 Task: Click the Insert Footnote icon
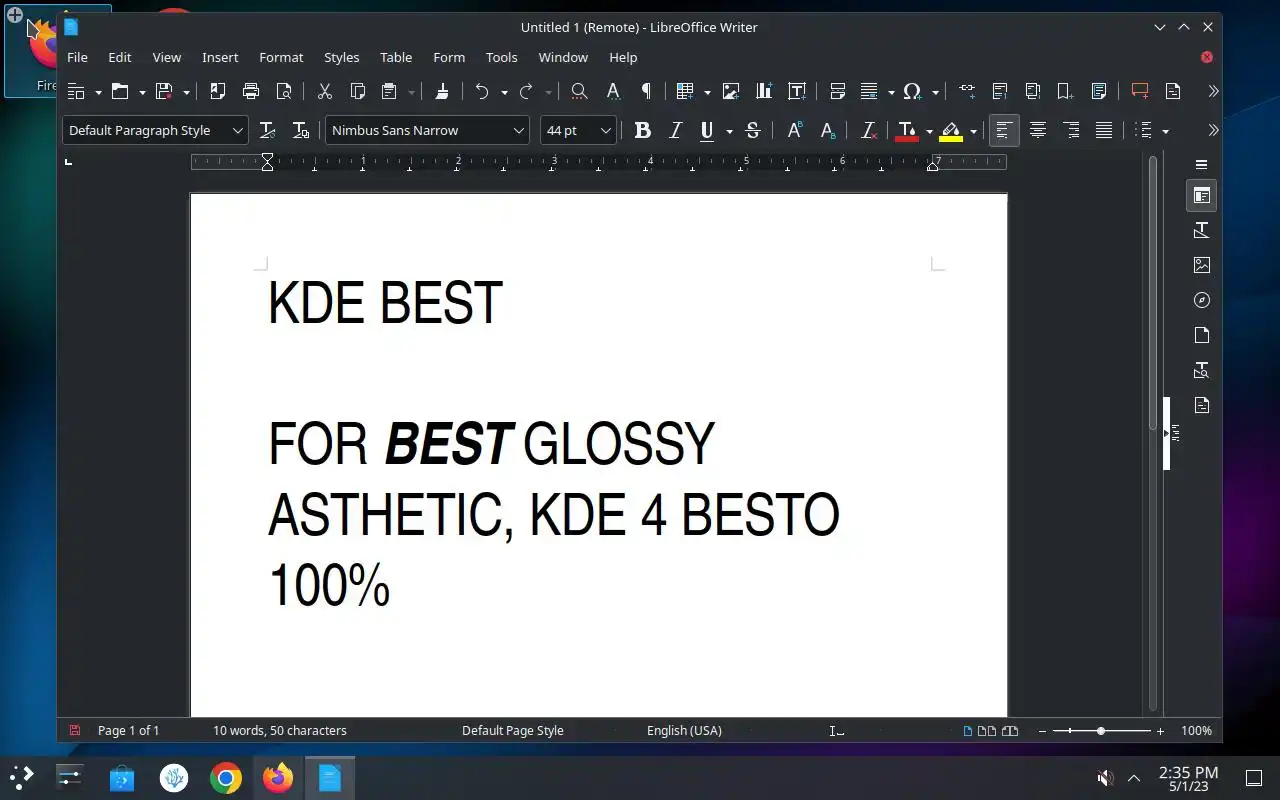tap(1000, 91)
